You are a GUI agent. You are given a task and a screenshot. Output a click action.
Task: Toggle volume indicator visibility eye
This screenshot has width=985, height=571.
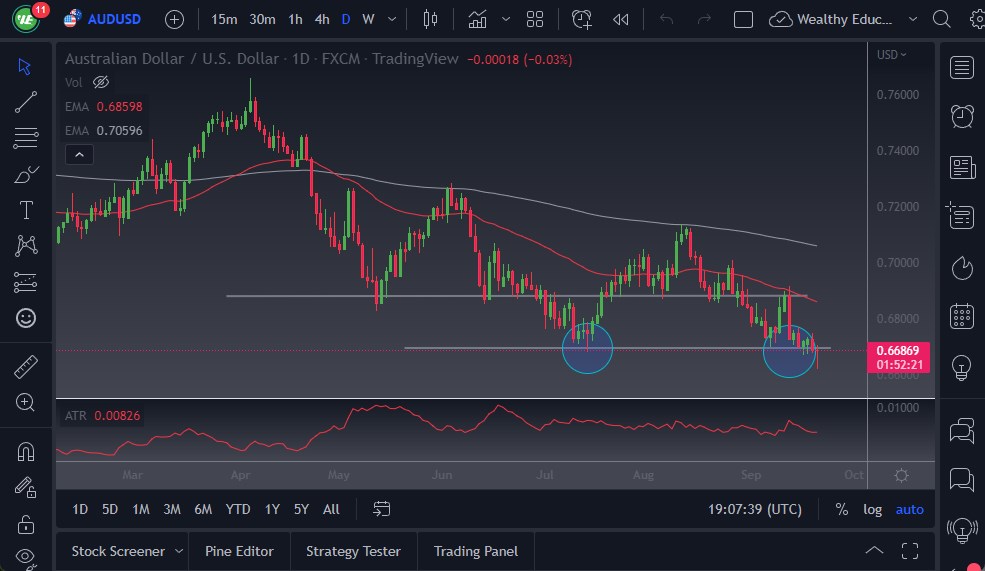[100, 82]
